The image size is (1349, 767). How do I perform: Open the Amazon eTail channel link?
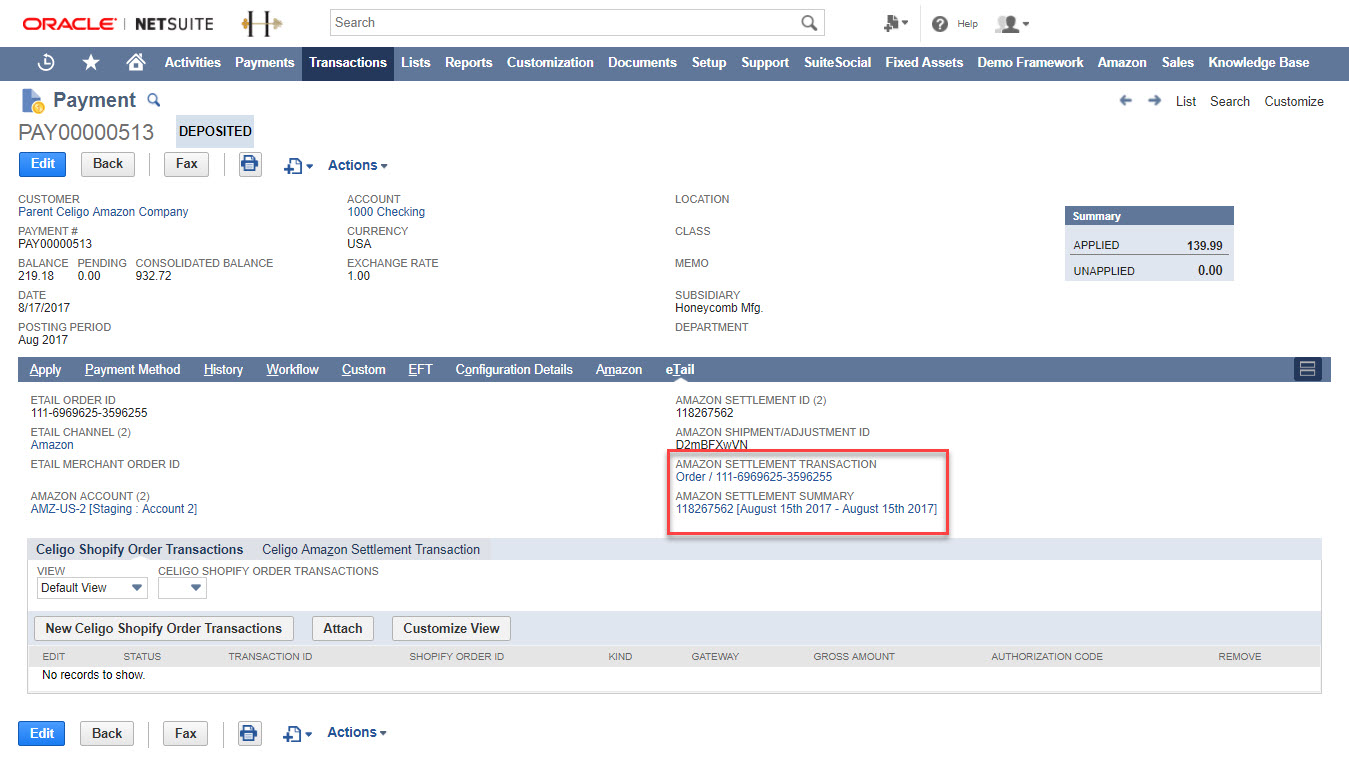pyautogui.click(x=52, y=445)
